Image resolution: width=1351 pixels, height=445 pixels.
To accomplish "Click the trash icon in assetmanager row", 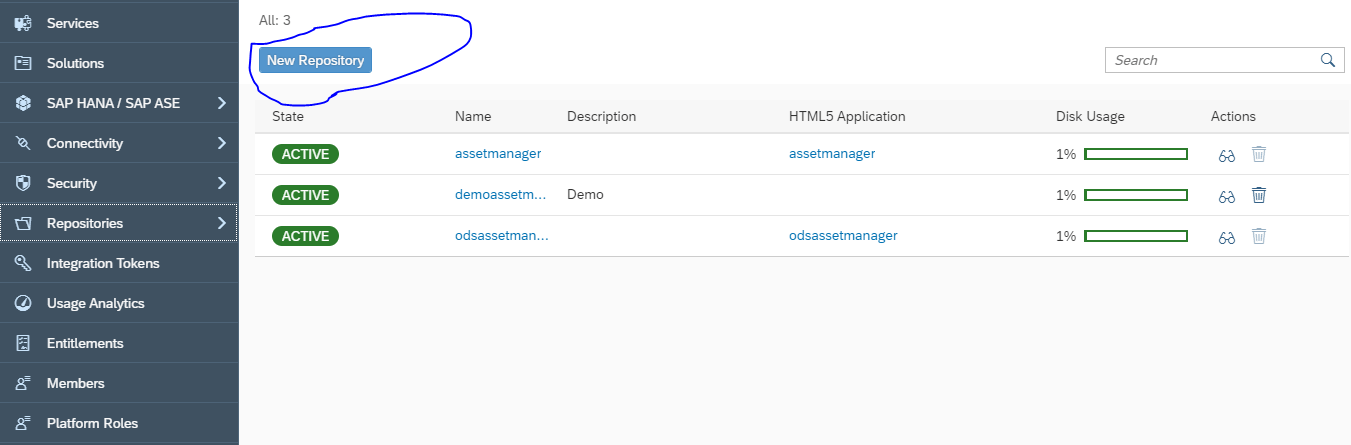I will [1259, 154].
